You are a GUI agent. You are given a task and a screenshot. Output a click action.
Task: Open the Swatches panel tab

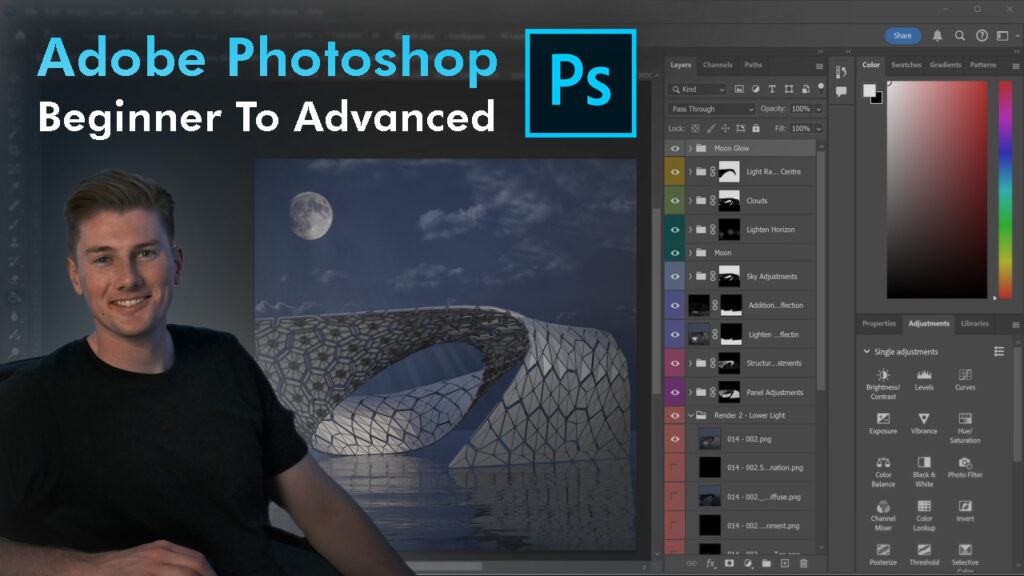pos(906,65)
